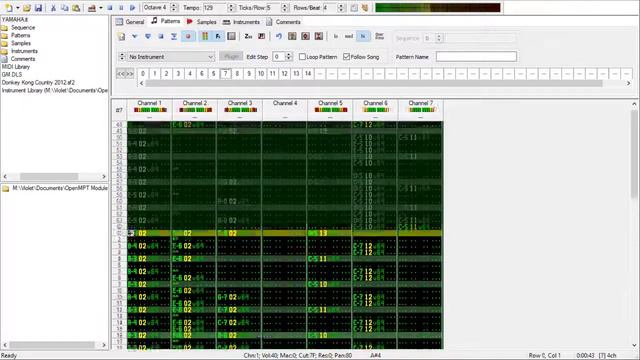Open Zxx macro configuration icon
This screenshot has width=640, height=360.
coord(248,36)
